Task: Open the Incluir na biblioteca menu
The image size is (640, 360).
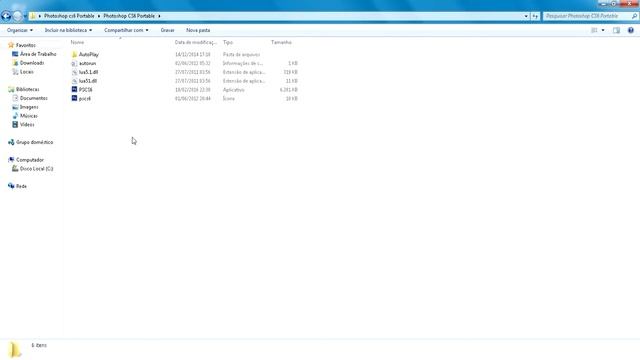Action: [x=68, y=30]
